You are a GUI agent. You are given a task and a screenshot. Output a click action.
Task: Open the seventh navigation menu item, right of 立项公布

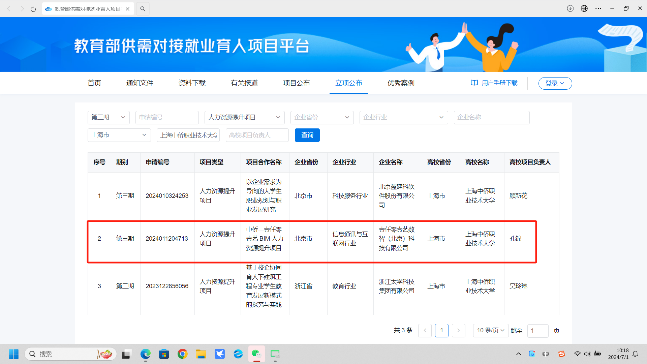tap(401, 83)
